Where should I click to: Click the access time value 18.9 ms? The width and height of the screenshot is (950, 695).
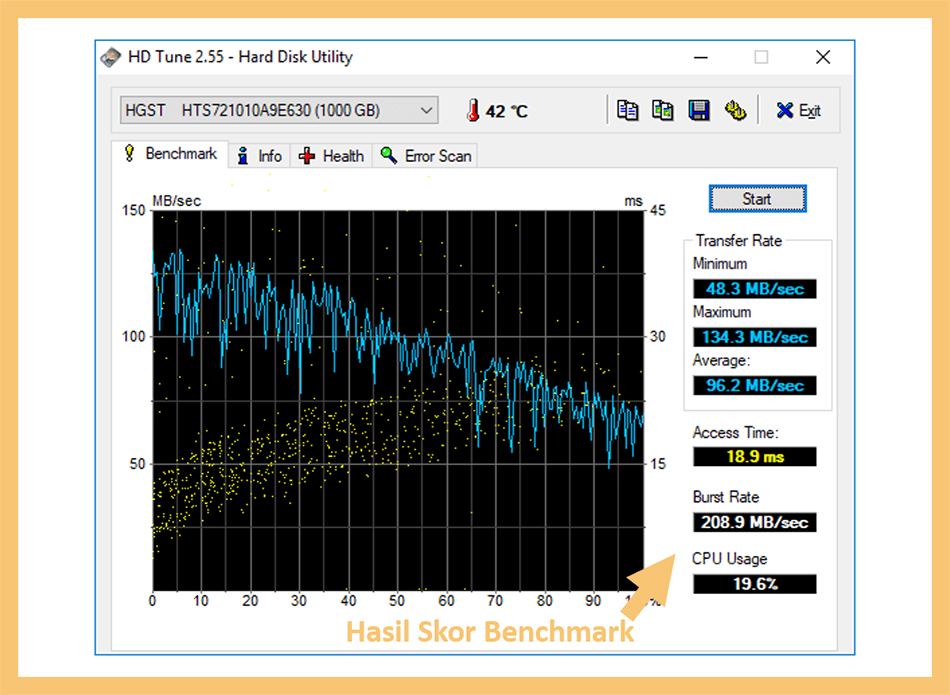pyautogui.click(x=755, y=456)
